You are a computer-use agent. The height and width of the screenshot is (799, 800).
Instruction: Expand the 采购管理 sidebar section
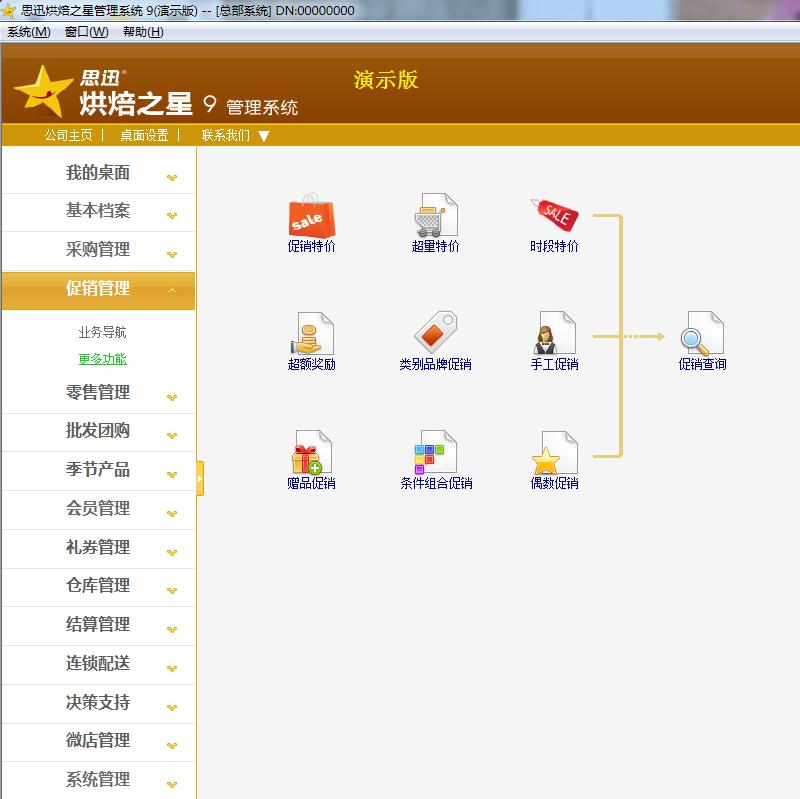point(98,250)
